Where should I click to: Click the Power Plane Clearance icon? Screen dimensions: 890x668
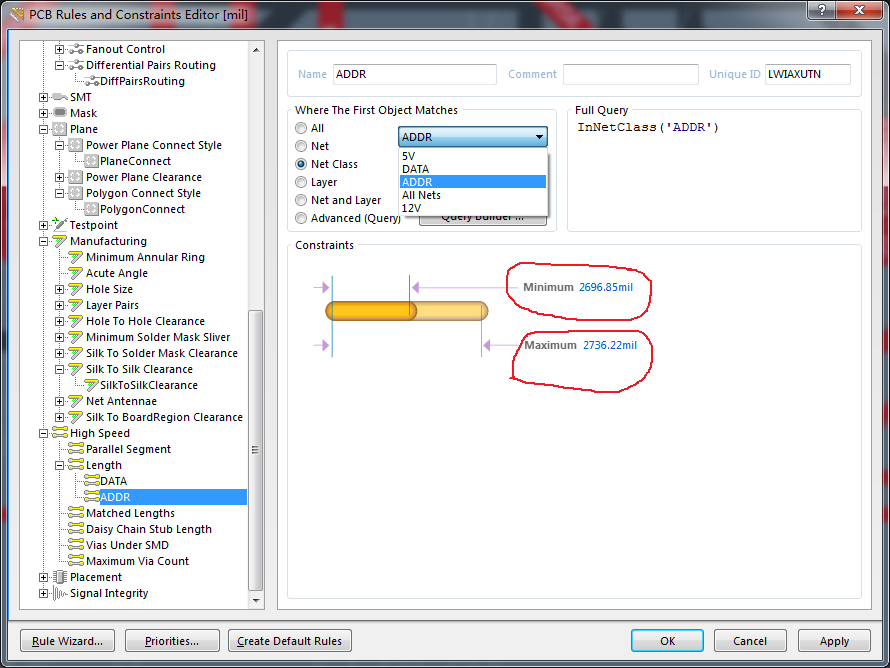coord(75,177)
